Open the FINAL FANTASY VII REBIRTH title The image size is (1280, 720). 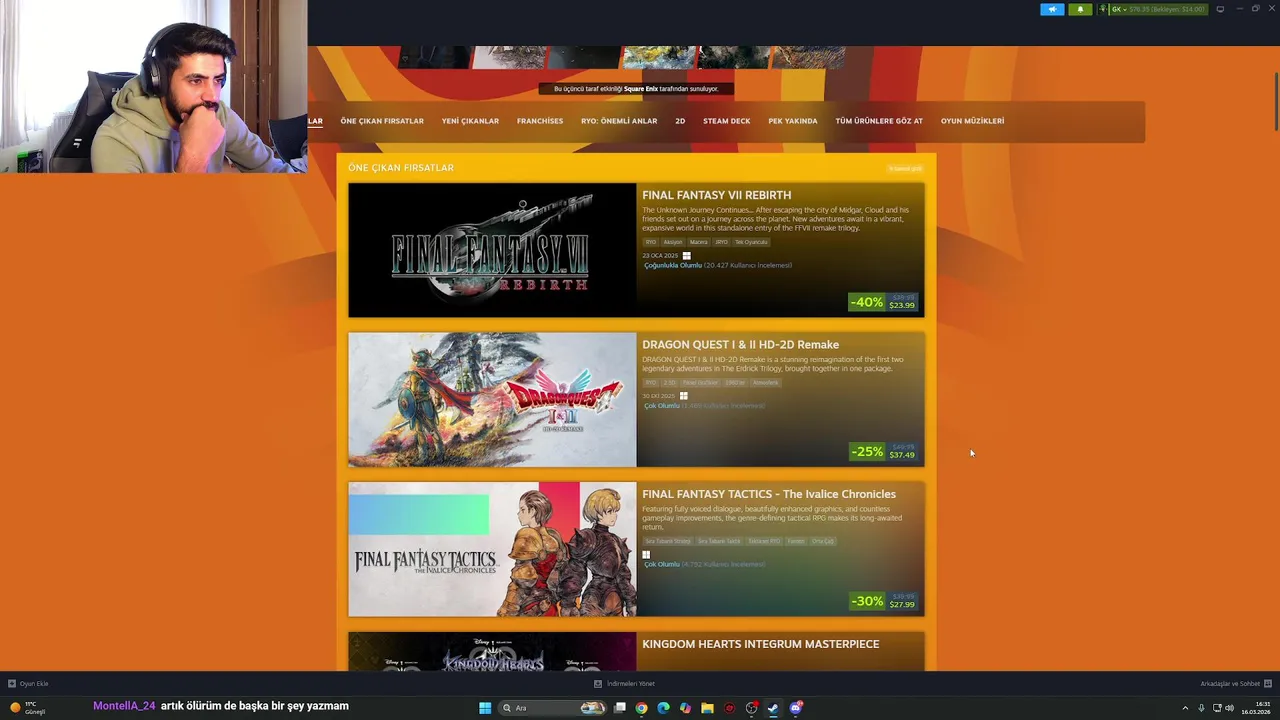click(x=717, y=195)
